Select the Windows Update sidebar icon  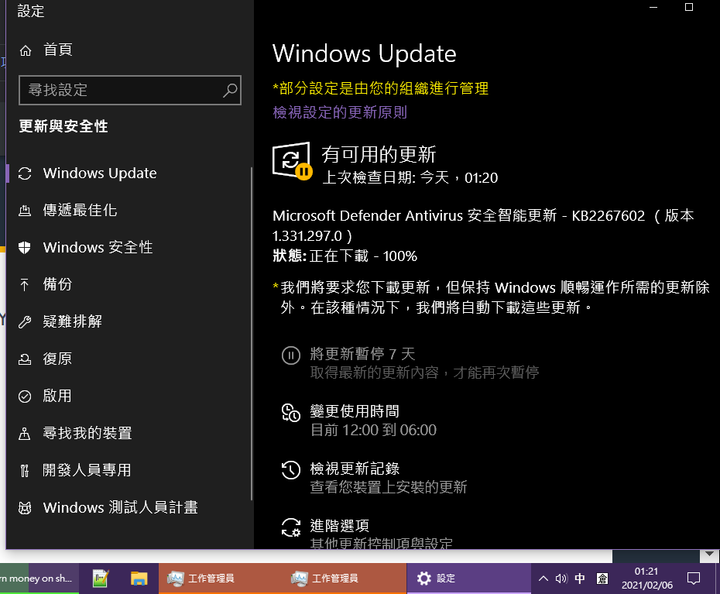pyautogui.click(x=25, y=174)
